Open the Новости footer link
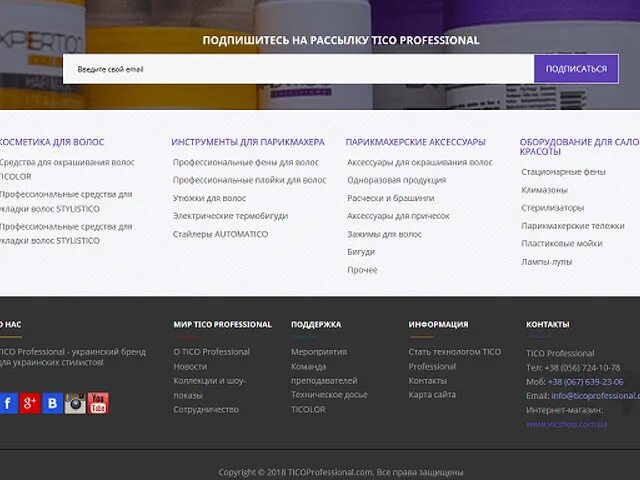Viewport: 640px width, 480px height. click(x=190, y=367)
